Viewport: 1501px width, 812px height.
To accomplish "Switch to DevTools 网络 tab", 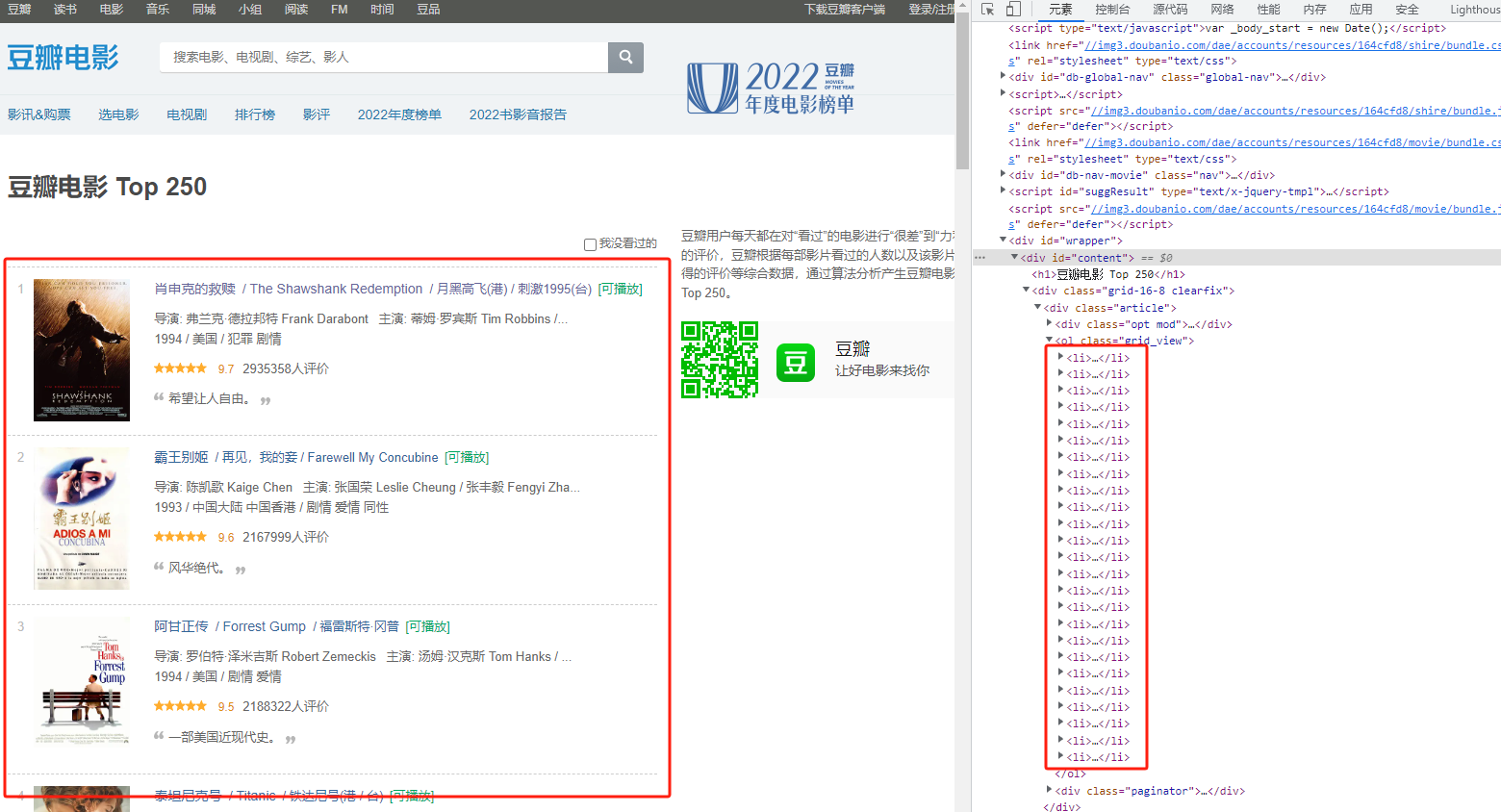I will coord(1222,10).
